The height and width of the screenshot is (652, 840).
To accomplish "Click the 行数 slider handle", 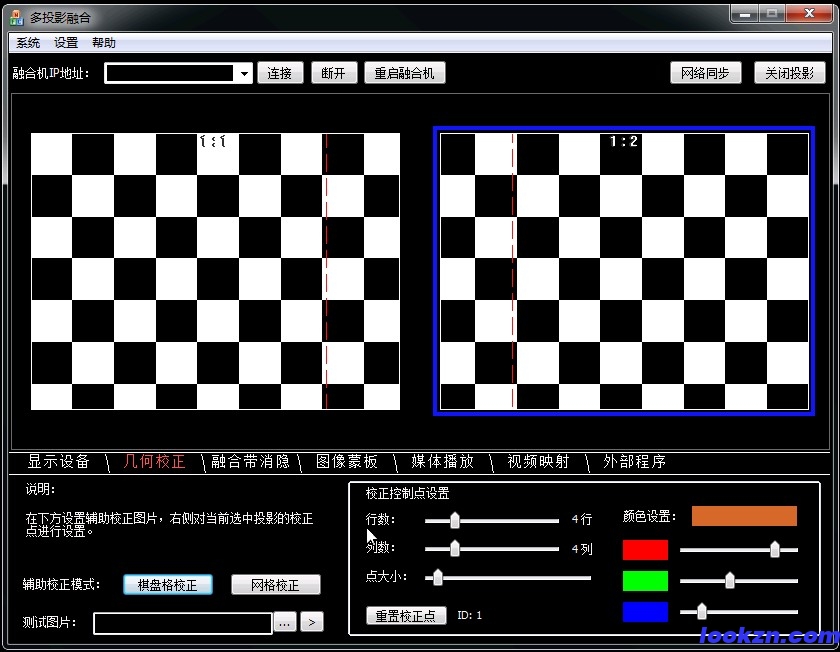I will [x=455, y=520].
